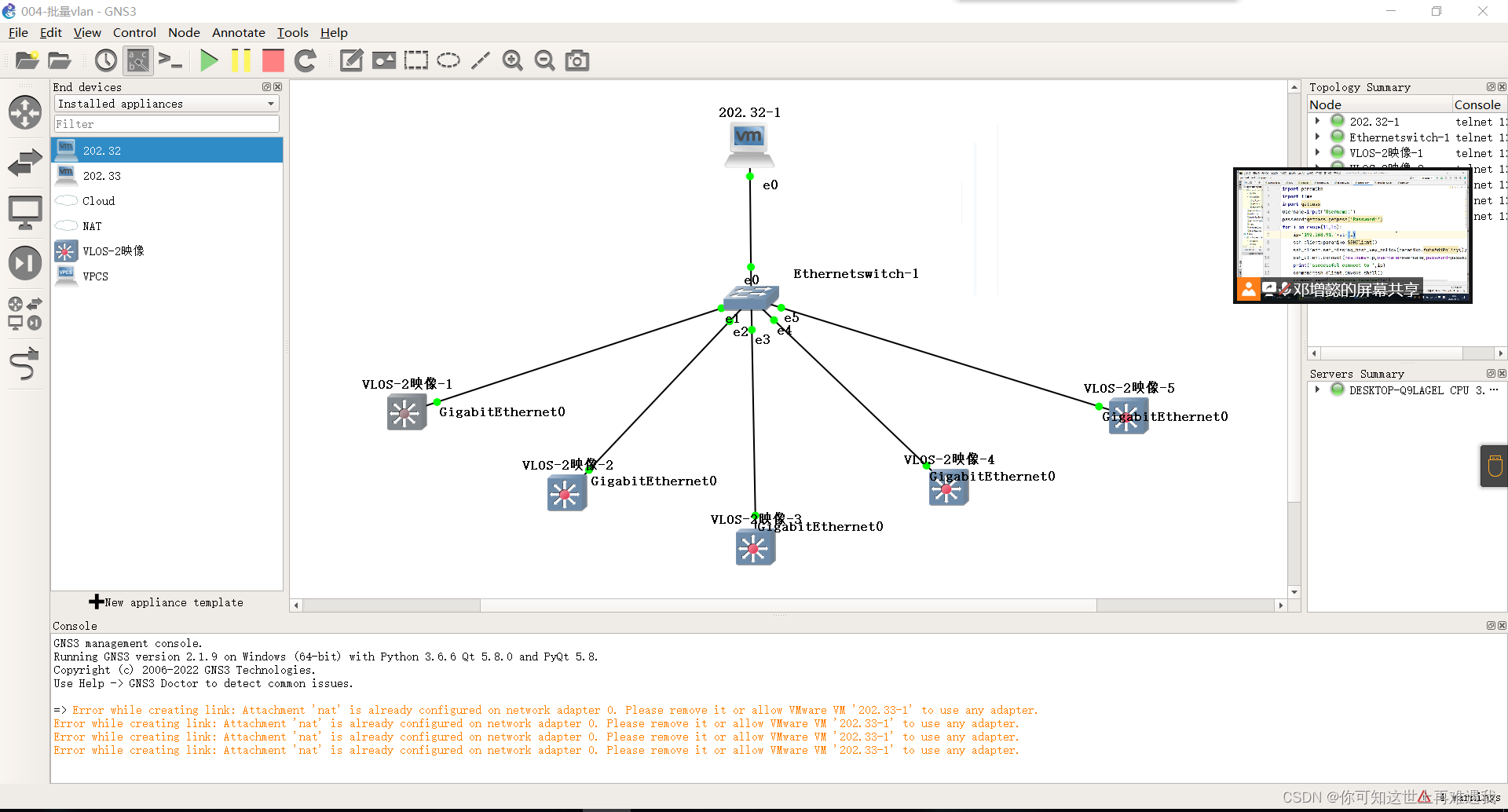Screen dimensions: 1508x812
Task: Take a screenshot with the camera icon
Action: (577, 60)
